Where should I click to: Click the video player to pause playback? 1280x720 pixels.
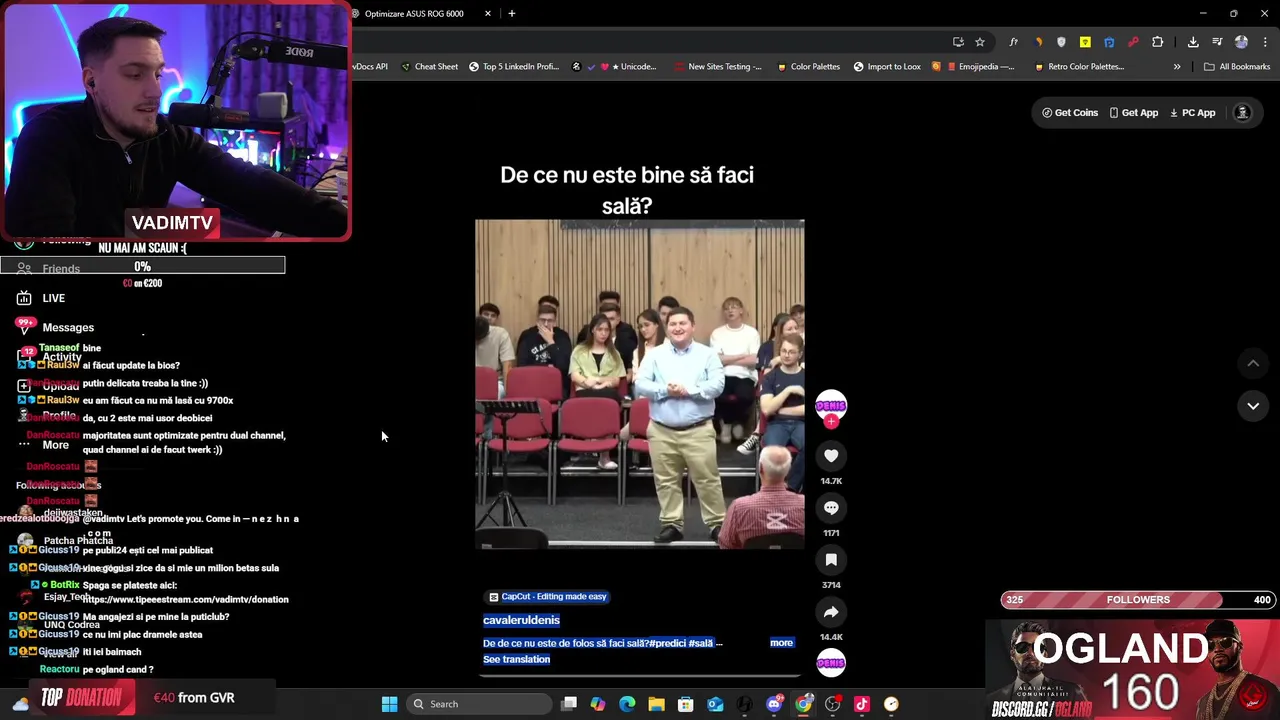click(639, 384)
